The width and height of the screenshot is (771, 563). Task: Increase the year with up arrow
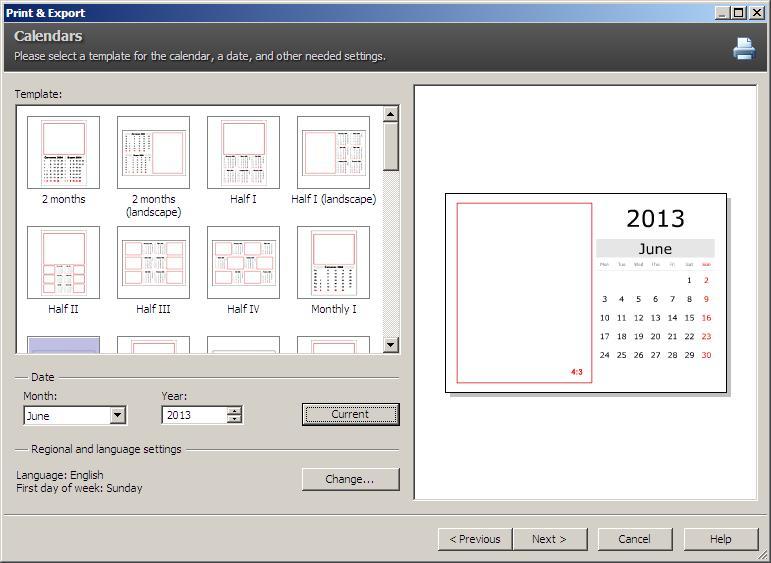point(234,411)
